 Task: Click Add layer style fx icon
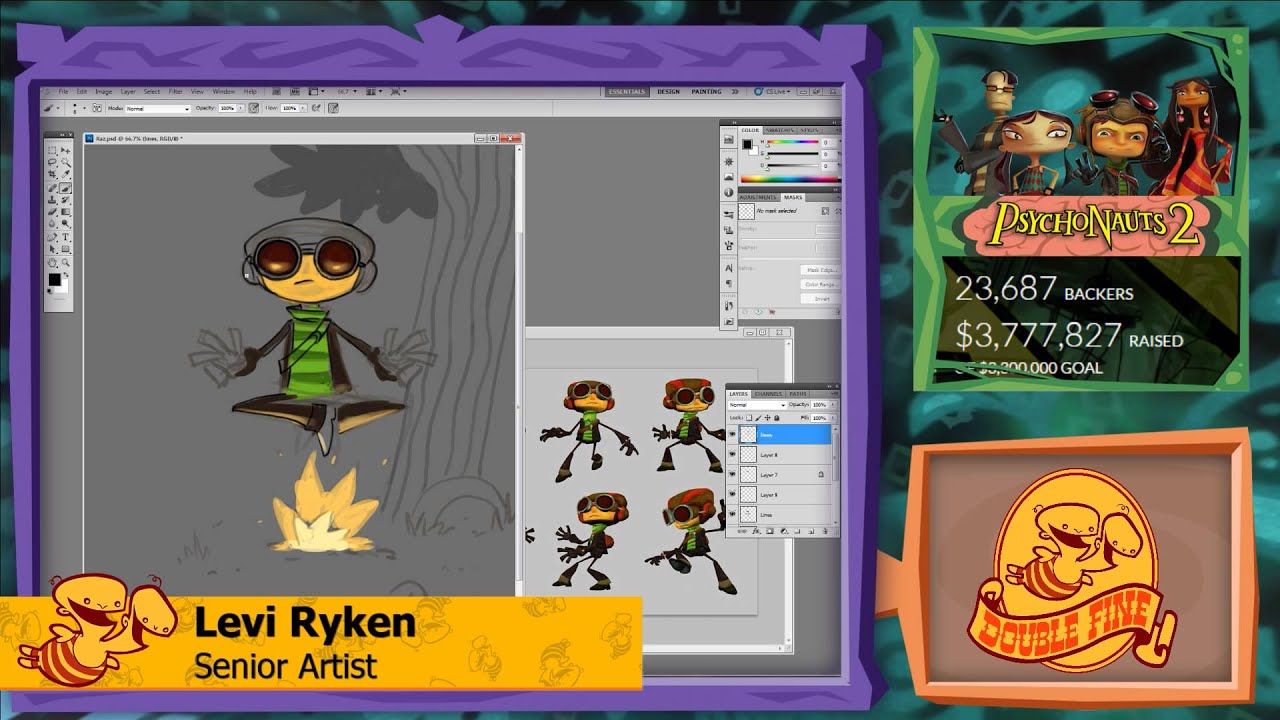pos(756,532)
